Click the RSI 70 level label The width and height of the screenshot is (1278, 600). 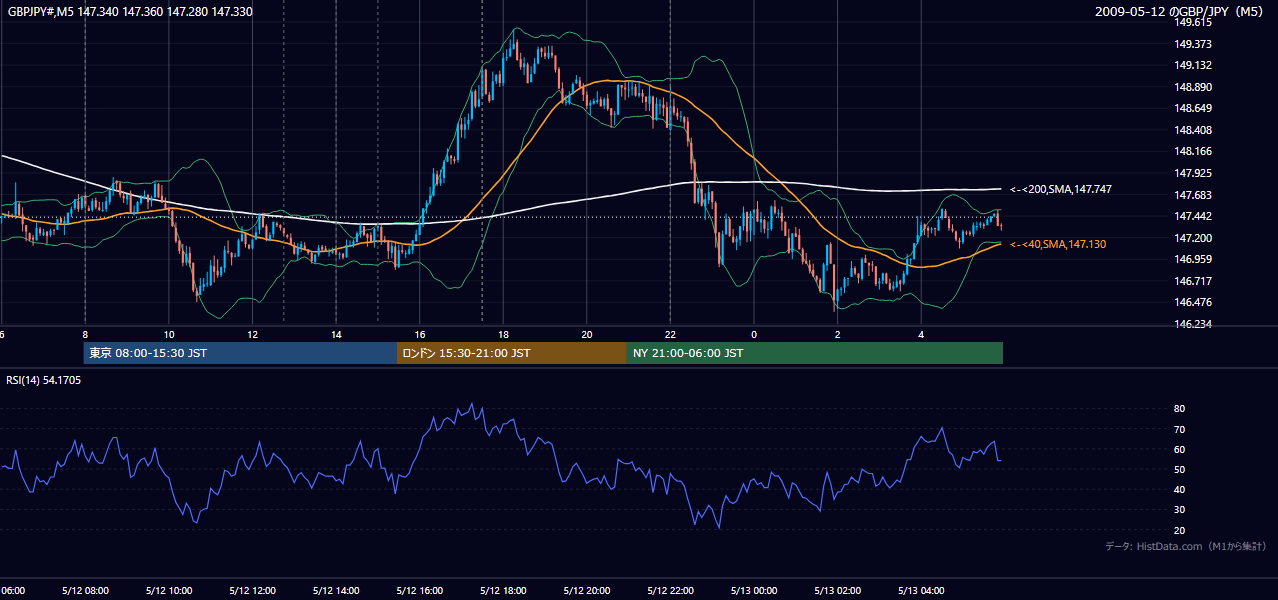point(1180,429)
